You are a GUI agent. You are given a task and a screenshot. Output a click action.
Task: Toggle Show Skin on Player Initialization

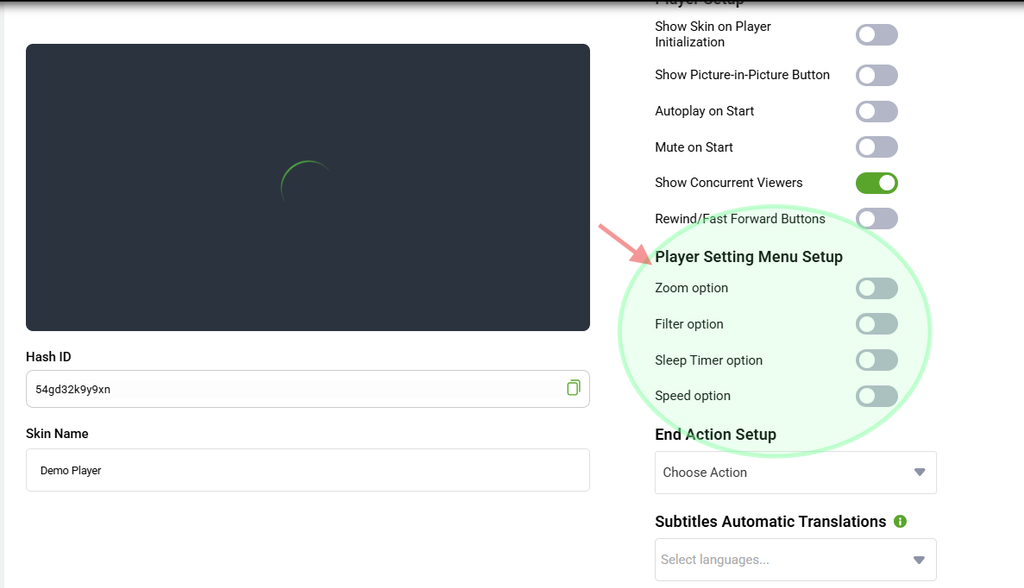[x=876, y=35]
